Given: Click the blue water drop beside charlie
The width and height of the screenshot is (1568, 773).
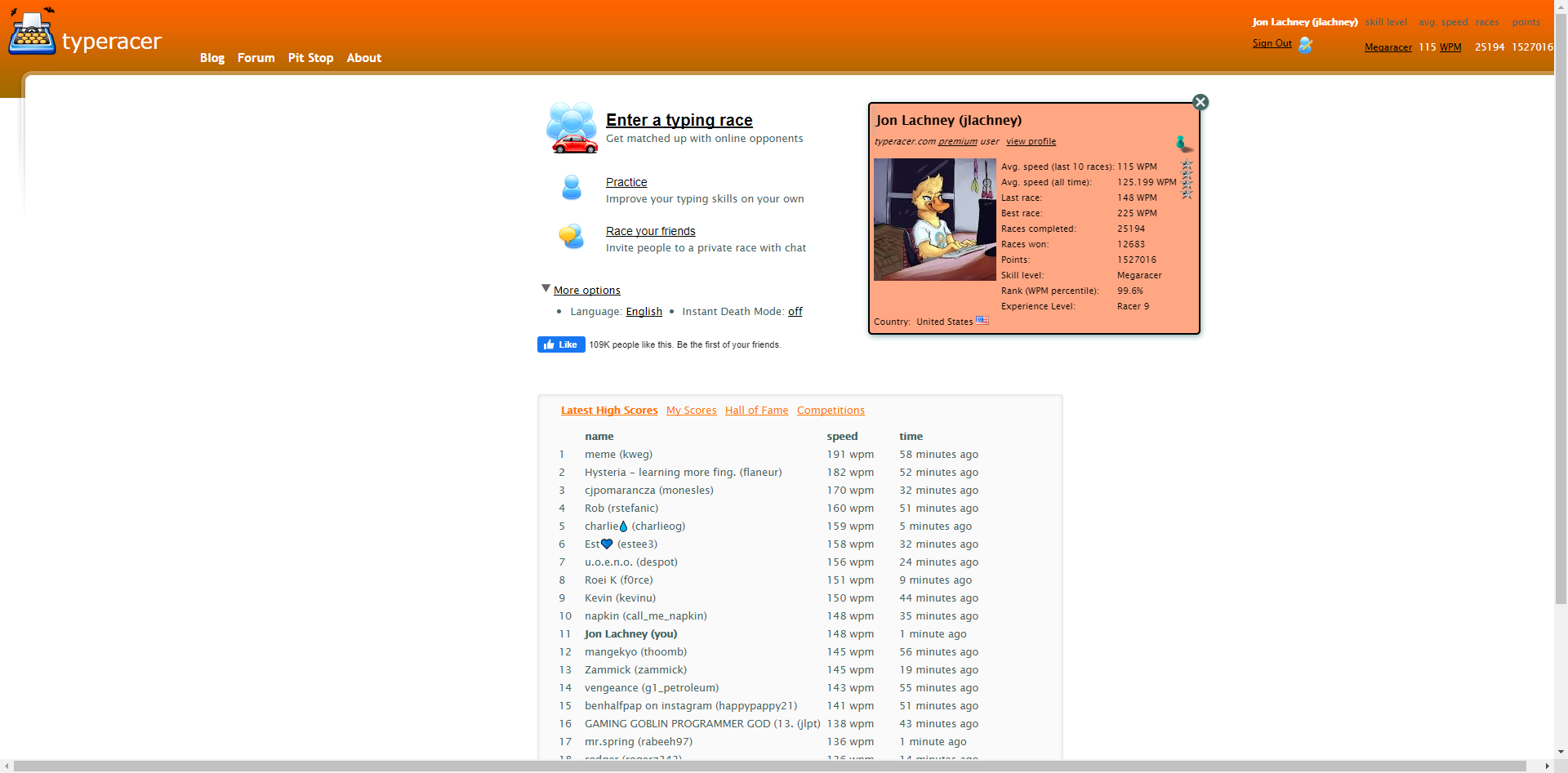Looking at the screenshot, I should pyautogui.click(x=623, y=526).
